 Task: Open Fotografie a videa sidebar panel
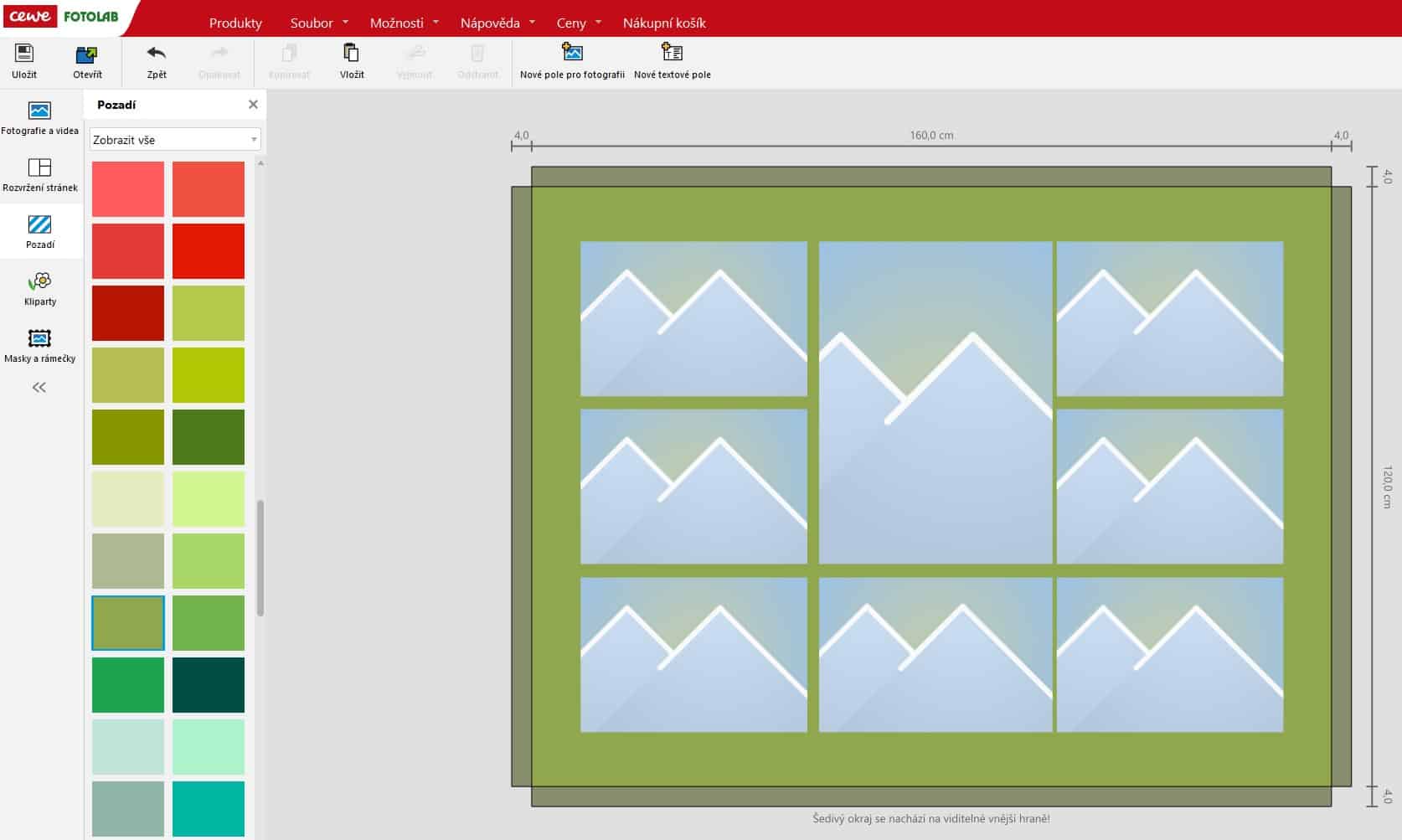[x=39, y=118]
